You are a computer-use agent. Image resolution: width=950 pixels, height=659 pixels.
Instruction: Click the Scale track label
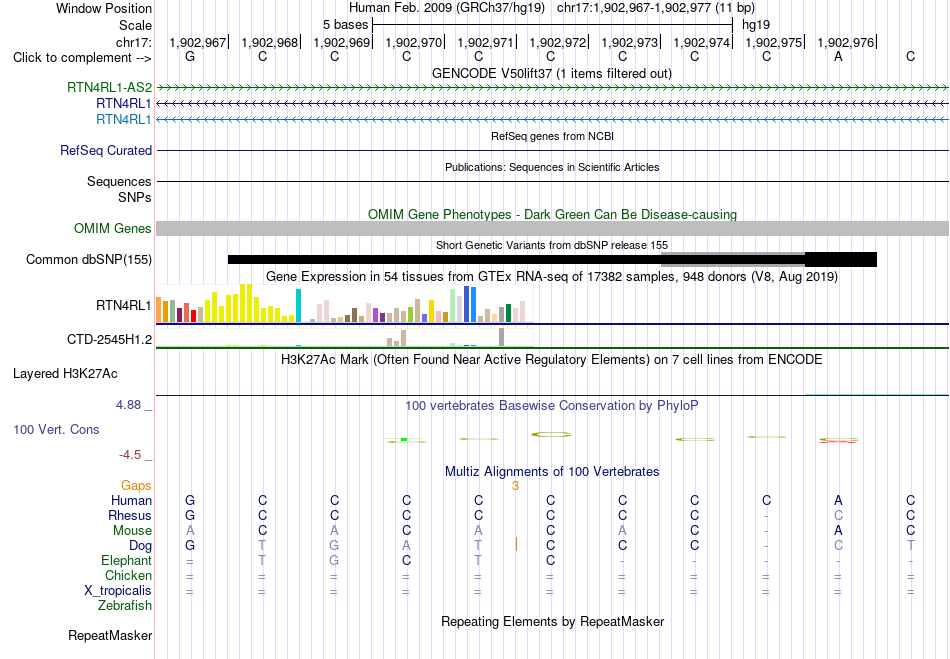coord(135,25)
